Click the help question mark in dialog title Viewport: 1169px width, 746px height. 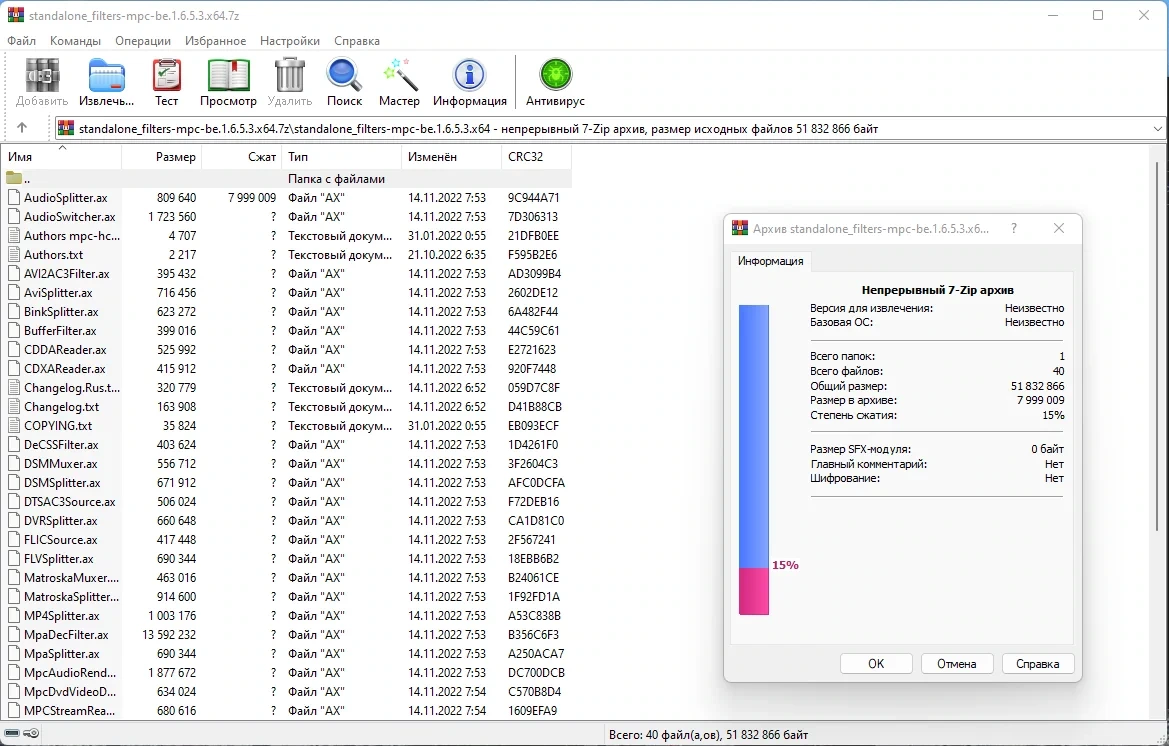[1014, 228]
